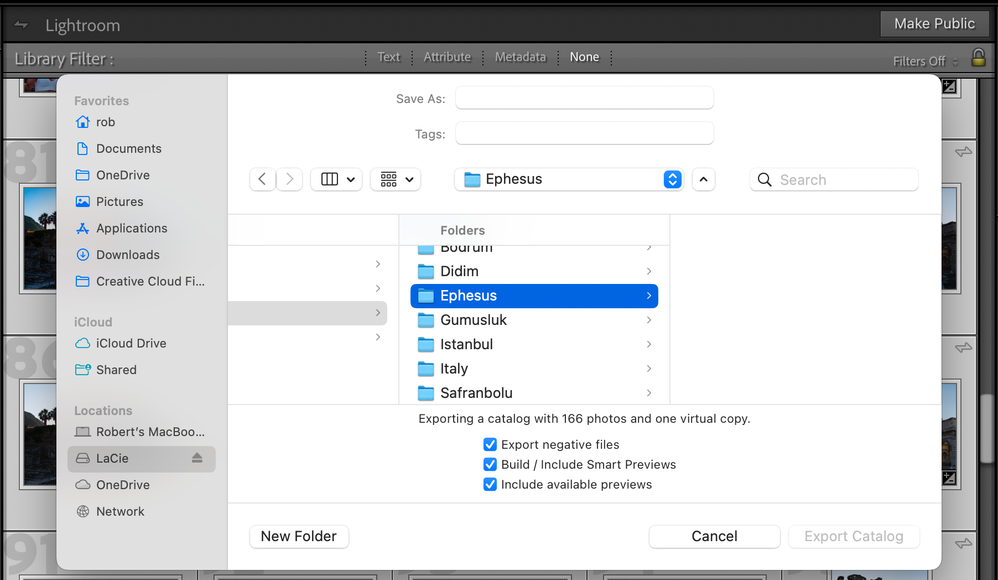Select the Attribute library filter
Screen dimensions: 998x580
point(447,57)
